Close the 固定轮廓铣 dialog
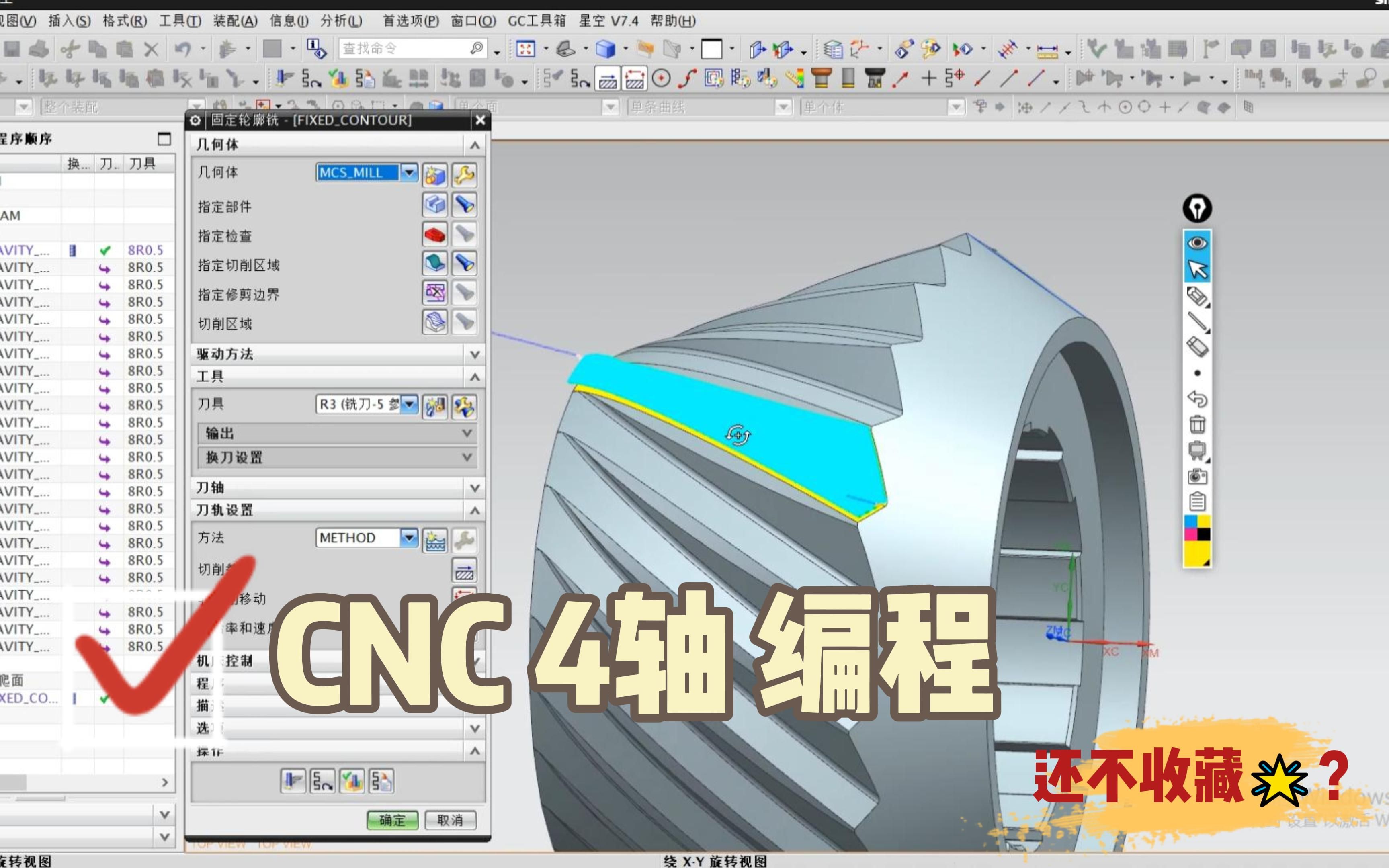1389x868 pixels. (x=480, y=120)
